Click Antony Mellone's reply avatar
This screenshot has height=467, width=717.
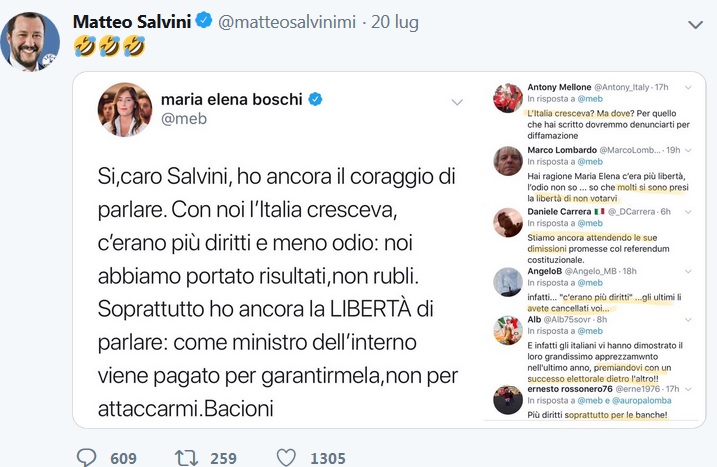[509, 98]
